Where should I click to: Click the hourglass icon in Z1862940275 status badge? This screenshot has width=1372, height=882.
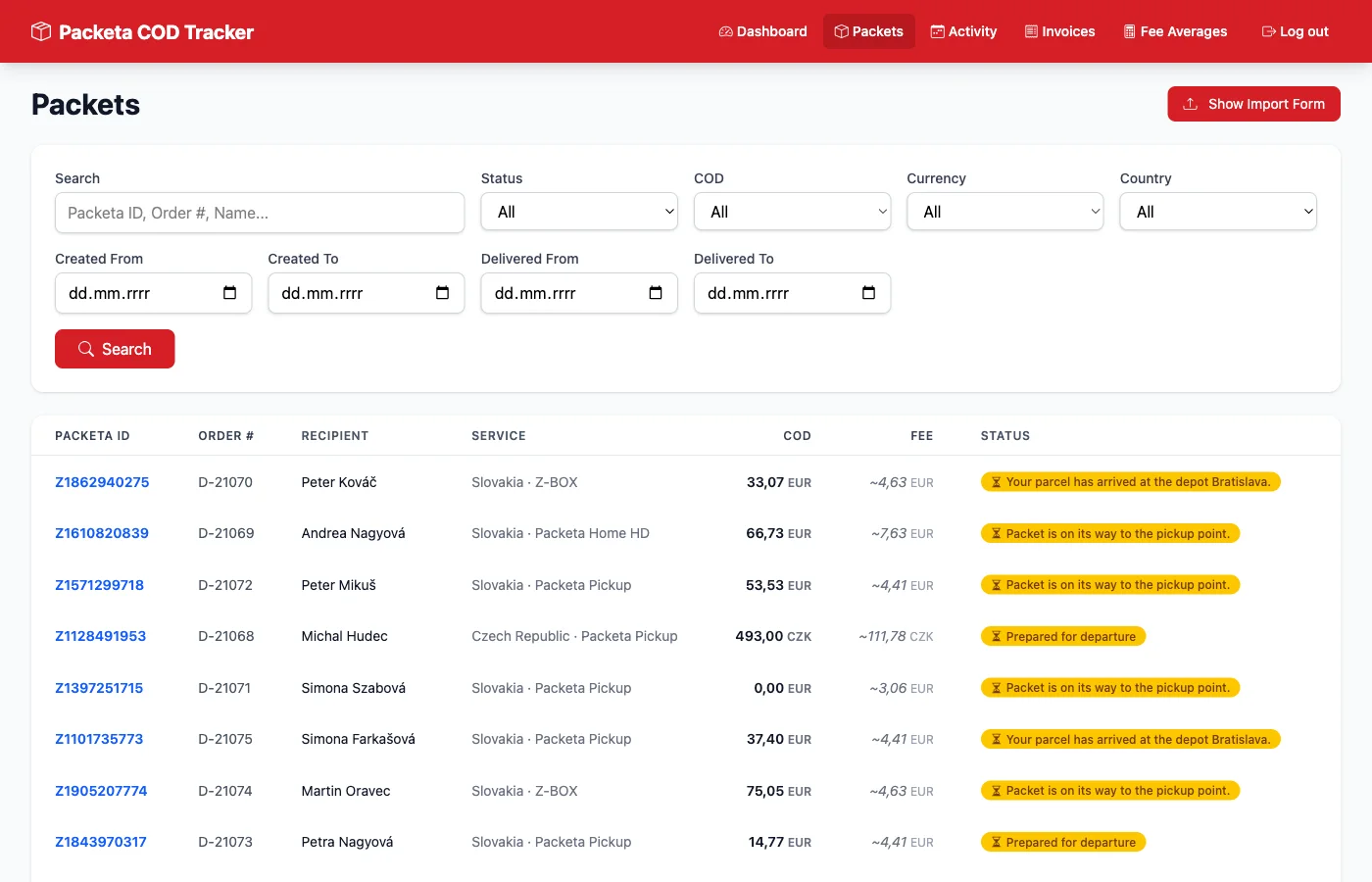997,482
